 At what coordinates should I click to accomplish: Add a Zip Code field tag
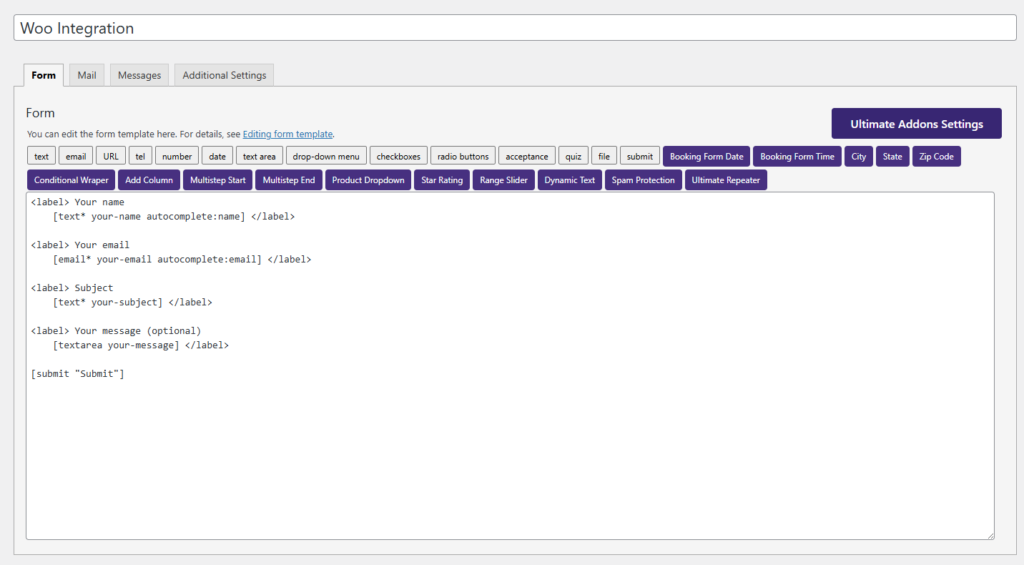click(x=936, y=156)
